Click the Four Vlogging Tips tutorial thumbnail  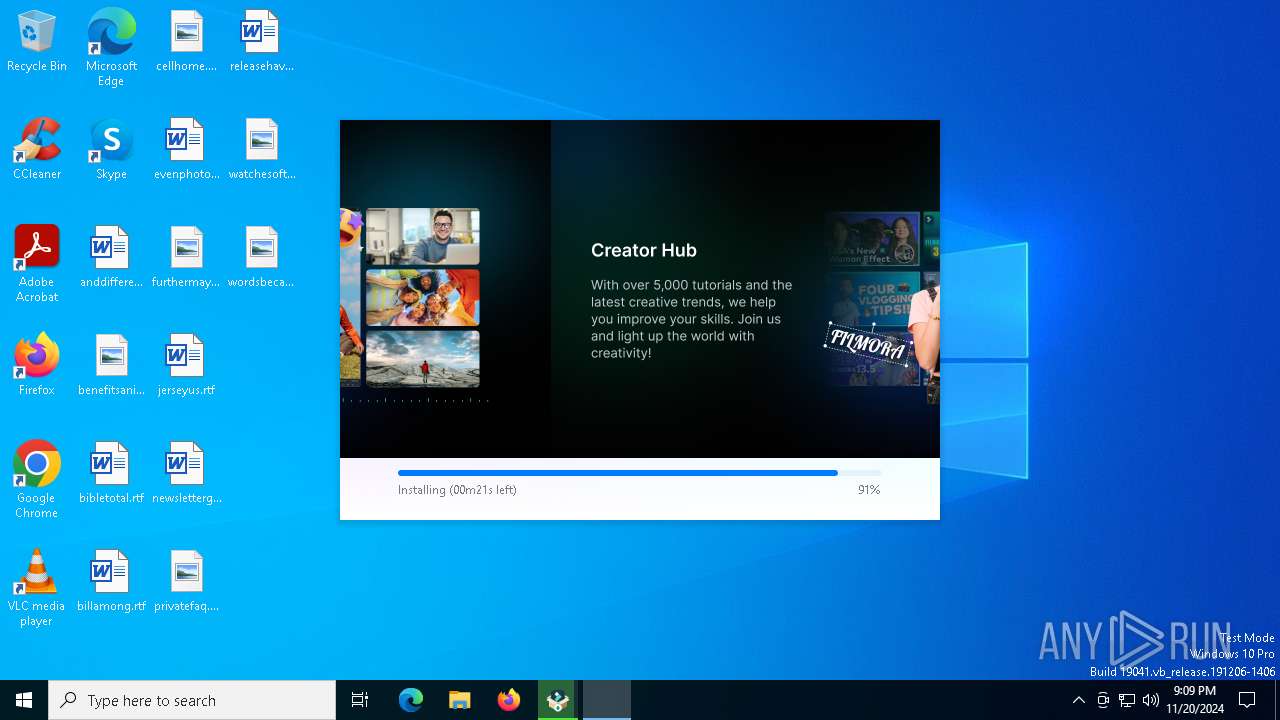tap(873, 299)
